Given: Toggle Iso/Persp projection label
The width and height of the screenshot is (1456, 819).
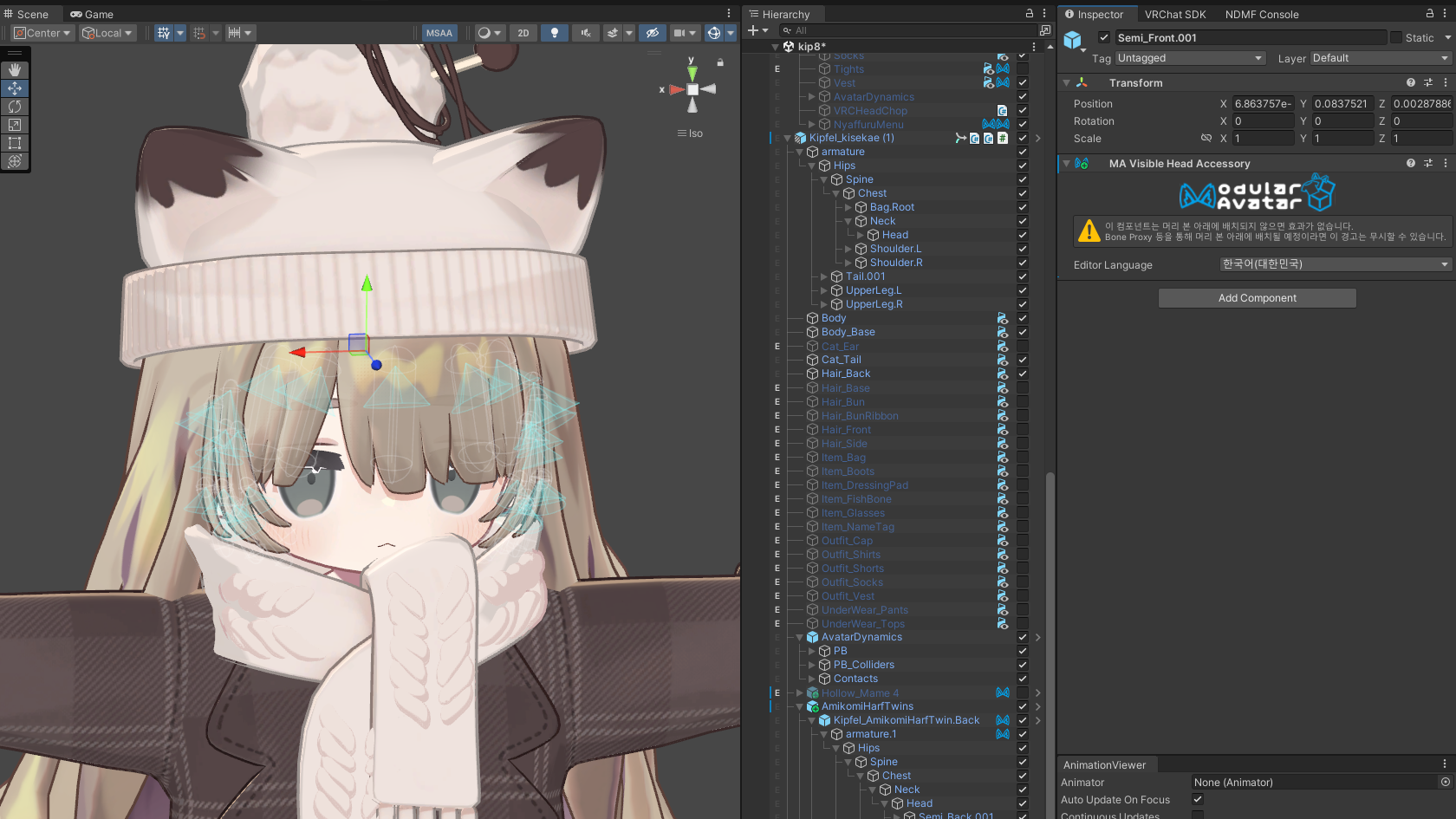Looking at the screenshot, I should (x=691, y=133).
